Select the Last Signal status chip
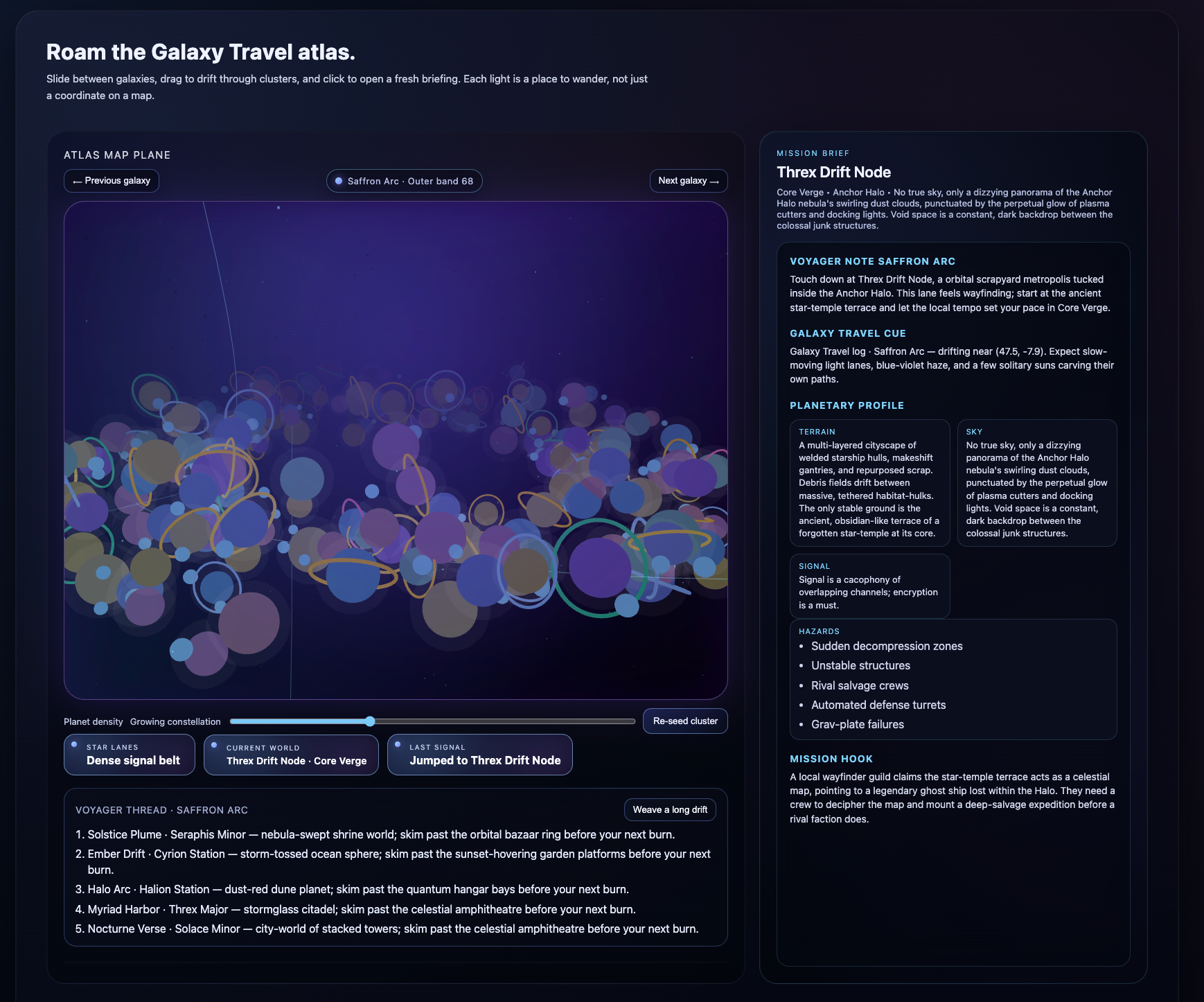The height and width of the screenshot is (1002, 1204). pyautogui.click(x=479, y=755)
